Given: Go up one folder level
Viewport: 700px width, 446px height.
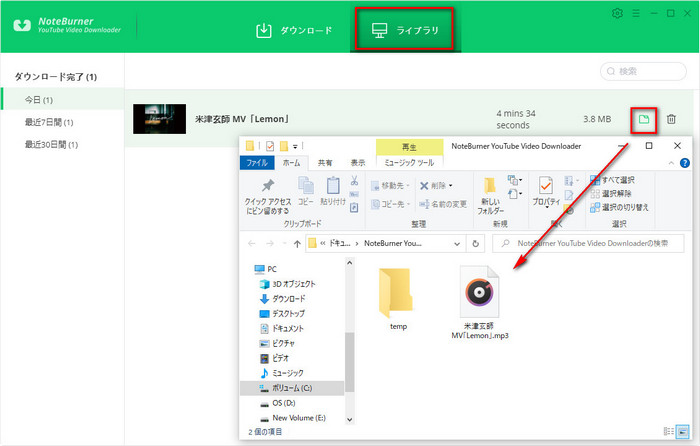Looking at the screenshot, I should tap(297, 243).
